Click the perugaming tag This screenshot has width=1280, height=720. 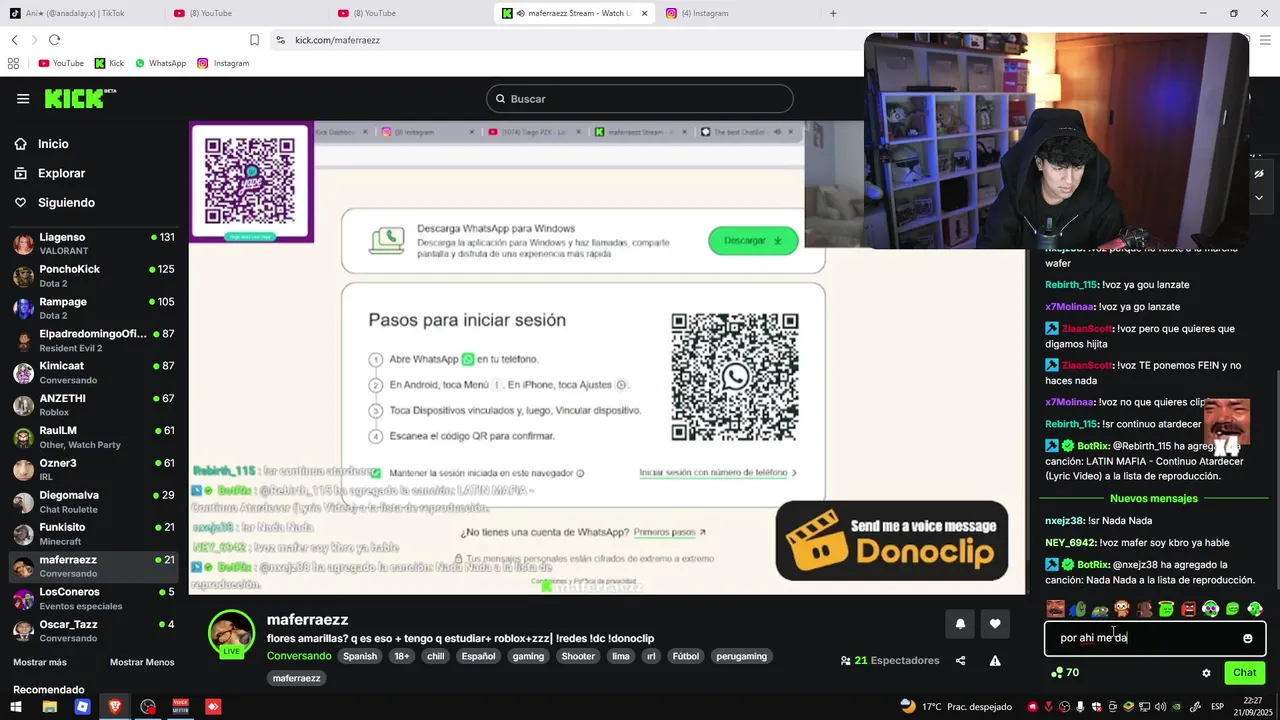(x=742, y=656)
